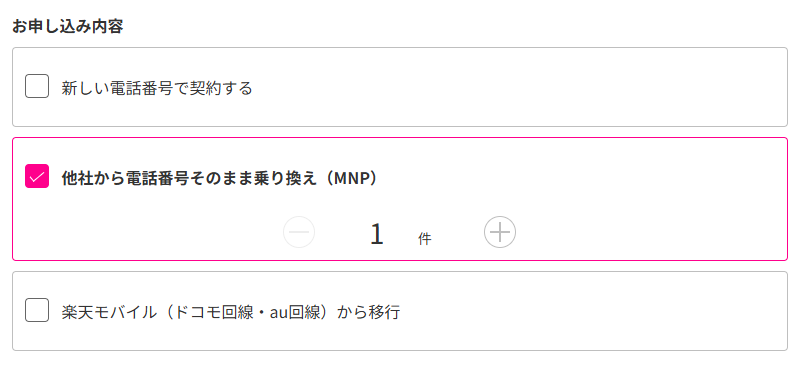The height and width of the screenshot is (370, 802).
Task: Click the から移行 text ending the last option
Action: tap(368, 312)
